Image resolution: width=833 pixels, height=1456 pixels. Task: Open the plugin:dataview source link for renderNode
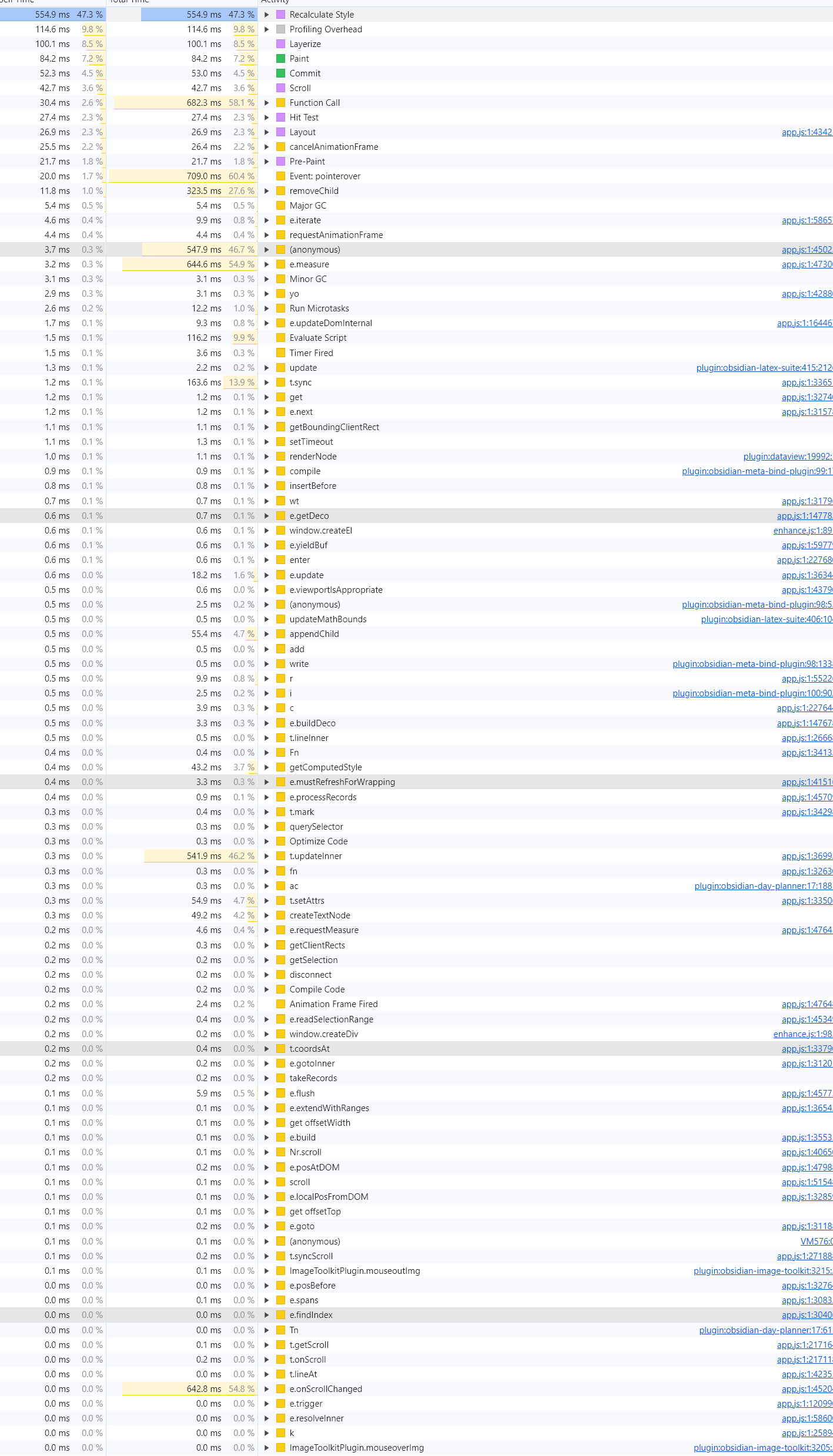[x=787, y=457]
